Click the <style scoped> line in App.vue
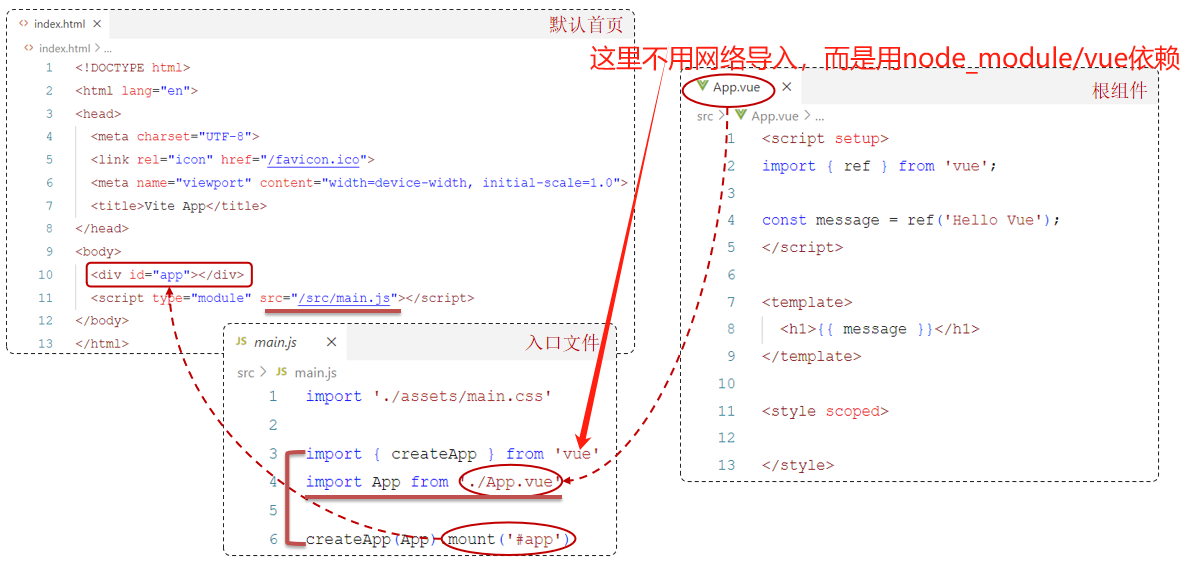The height and width of the screenshot is (565, 1191). tap(825, 412)
